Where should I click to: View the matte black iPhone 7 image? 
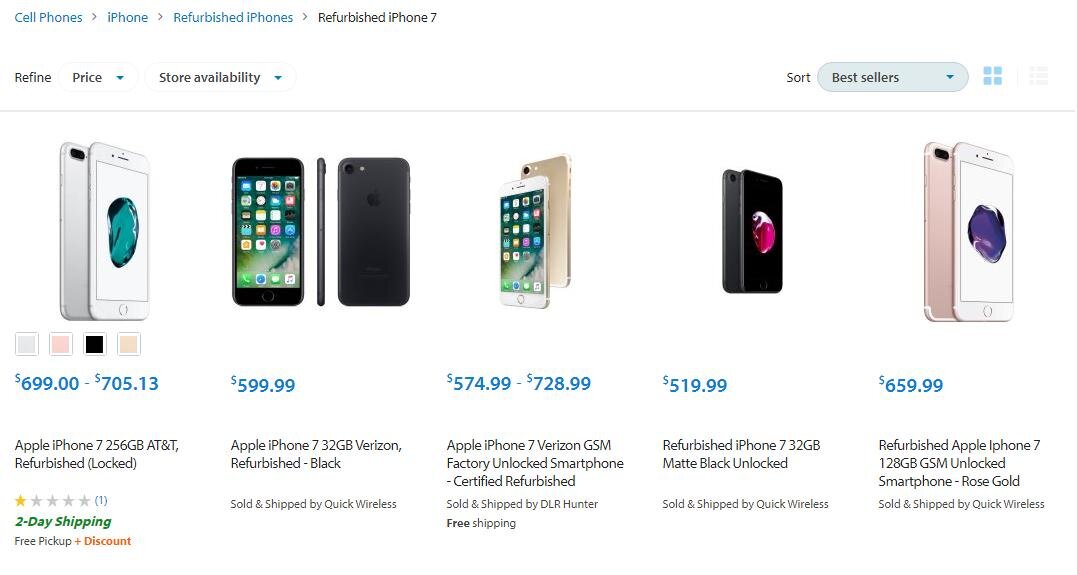click(752, 232)
